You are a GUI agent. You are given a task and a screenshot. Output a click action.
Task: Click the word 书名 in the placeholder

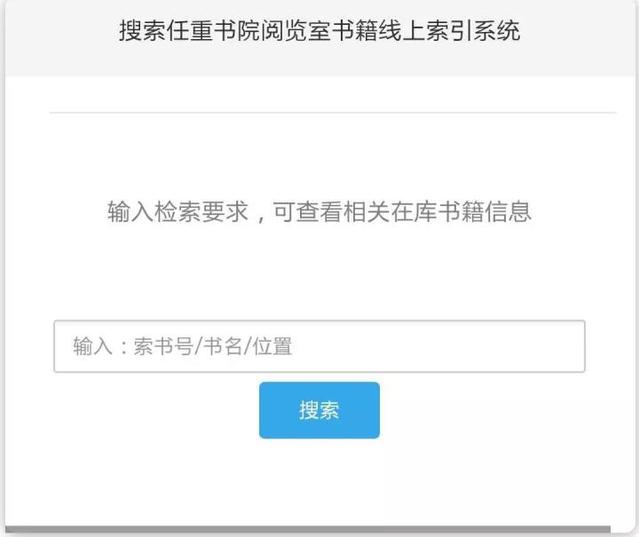[x=223, y=346]
